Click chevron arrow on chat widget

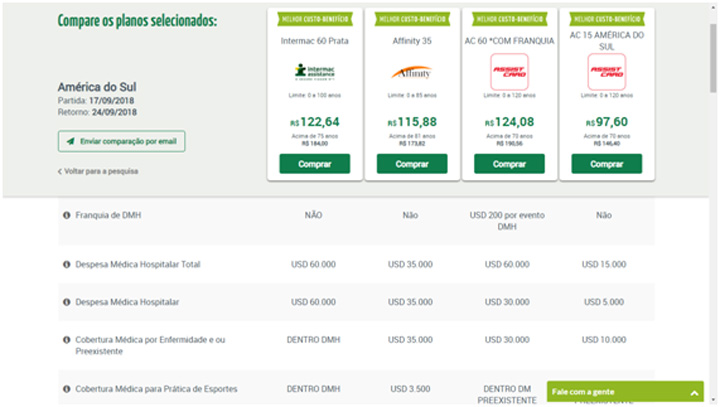click(x=694, y=393)
